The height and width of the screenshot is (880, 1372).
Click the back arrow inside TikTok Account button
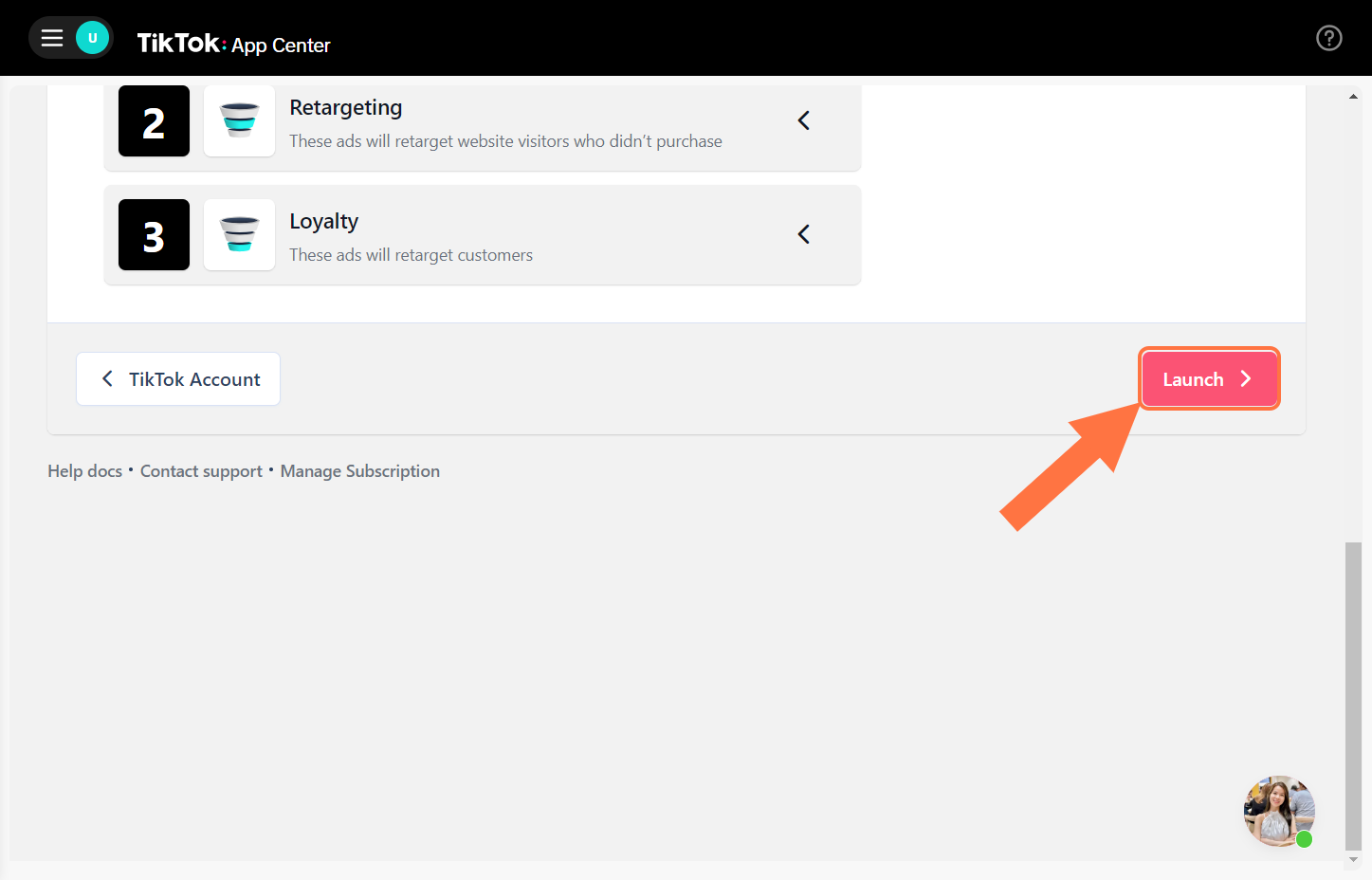tap(107, 378)
